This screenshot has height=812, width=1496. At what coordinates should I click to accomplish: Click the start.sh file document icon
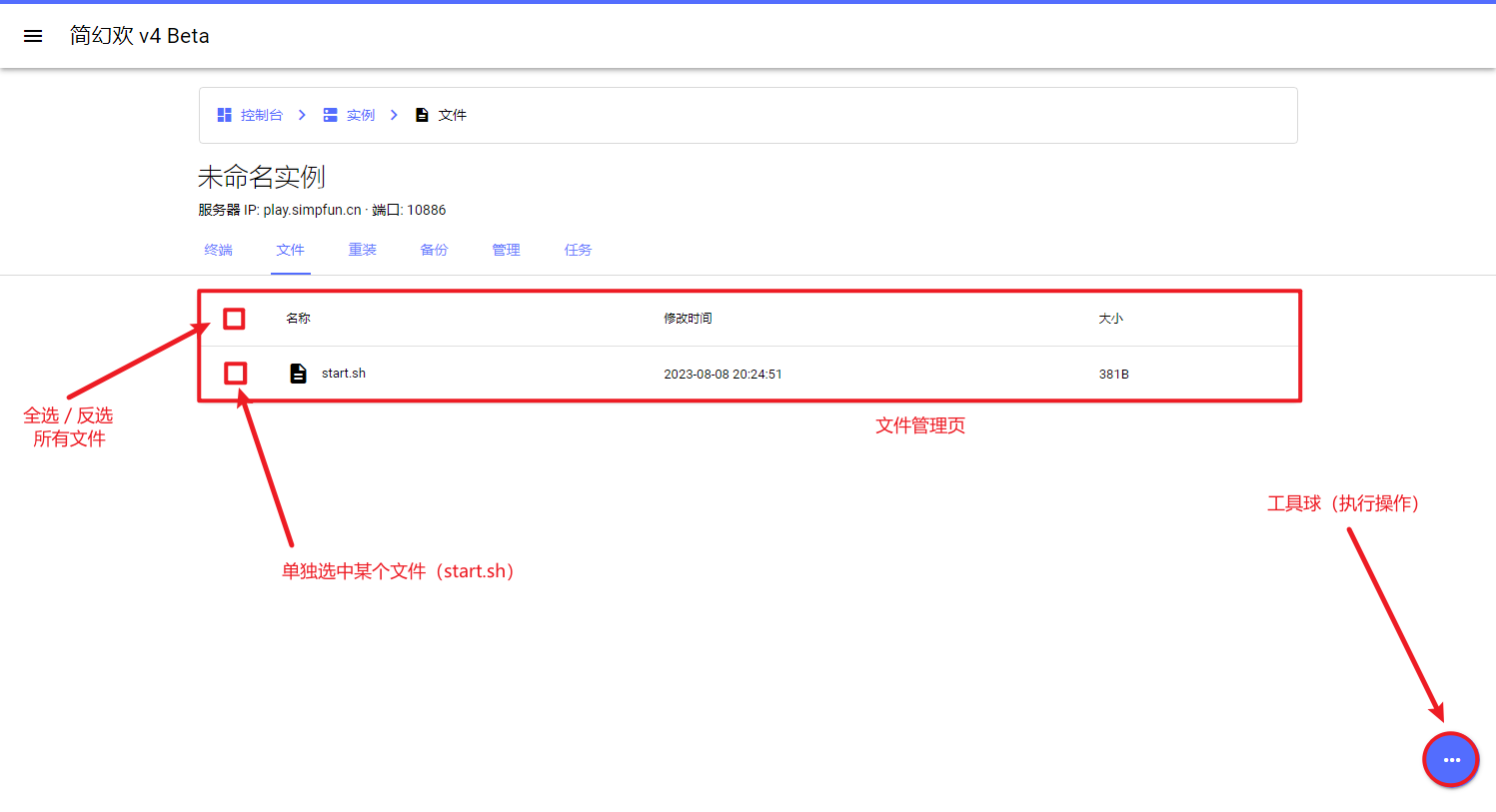[298, 374]
